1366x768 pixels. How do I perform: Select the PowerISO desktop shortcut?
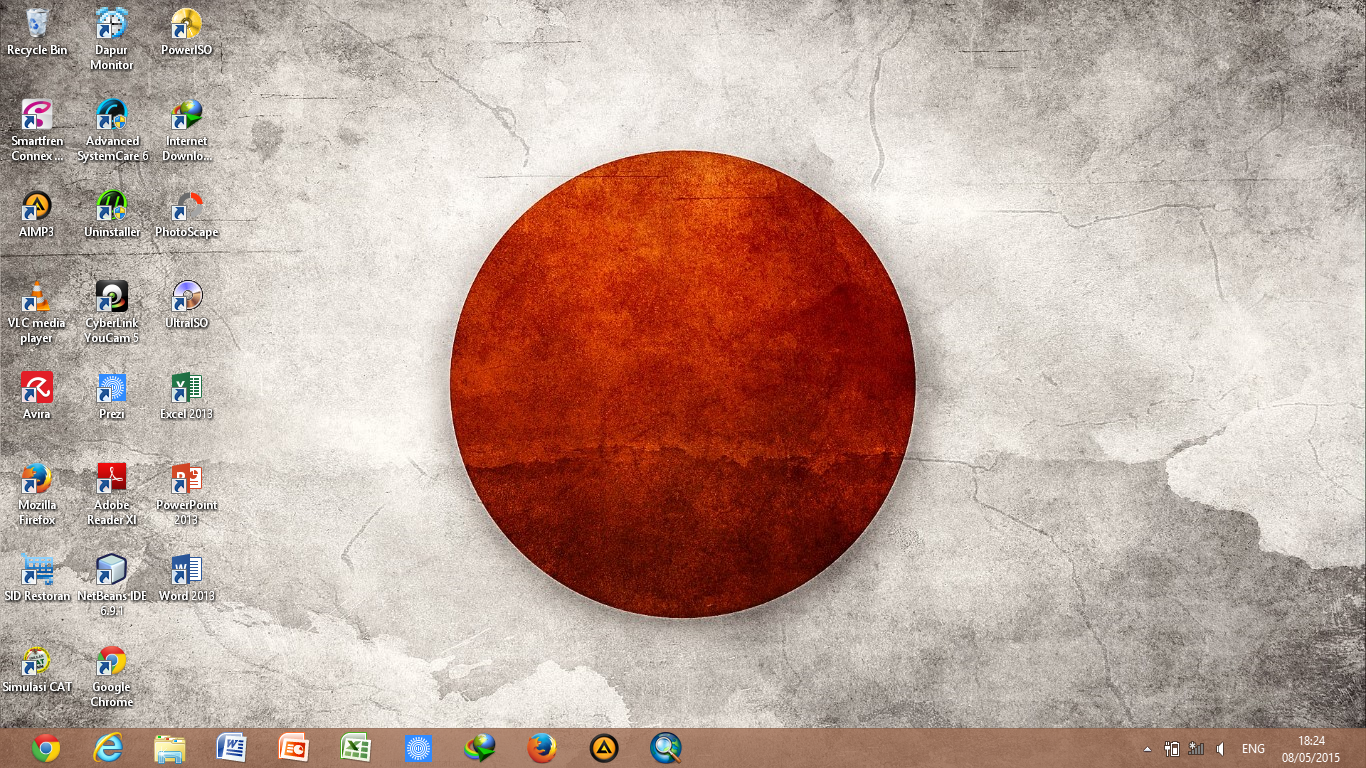point(187,31)
